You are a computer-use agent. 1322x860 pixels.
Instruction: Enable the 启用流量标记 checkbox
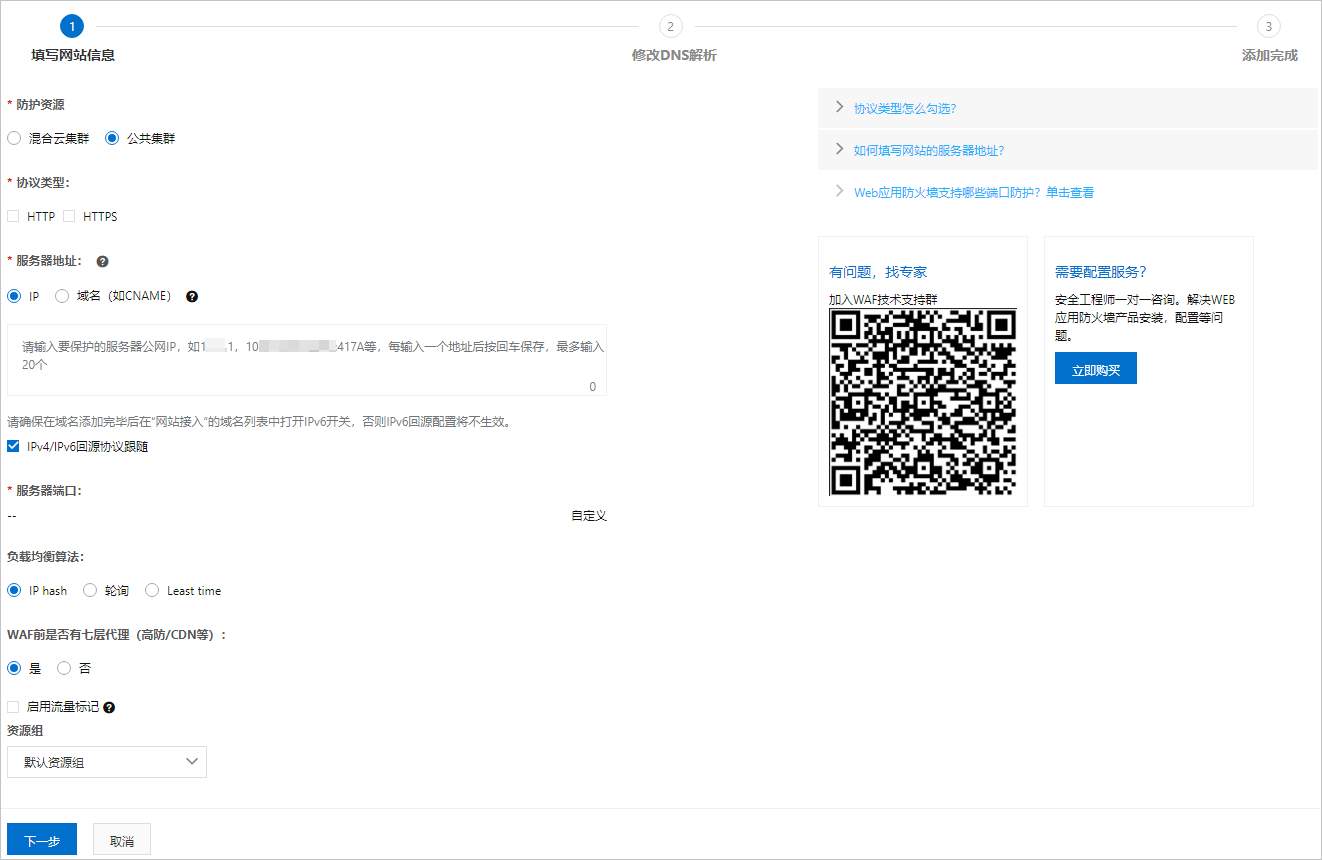coord(13,707)
